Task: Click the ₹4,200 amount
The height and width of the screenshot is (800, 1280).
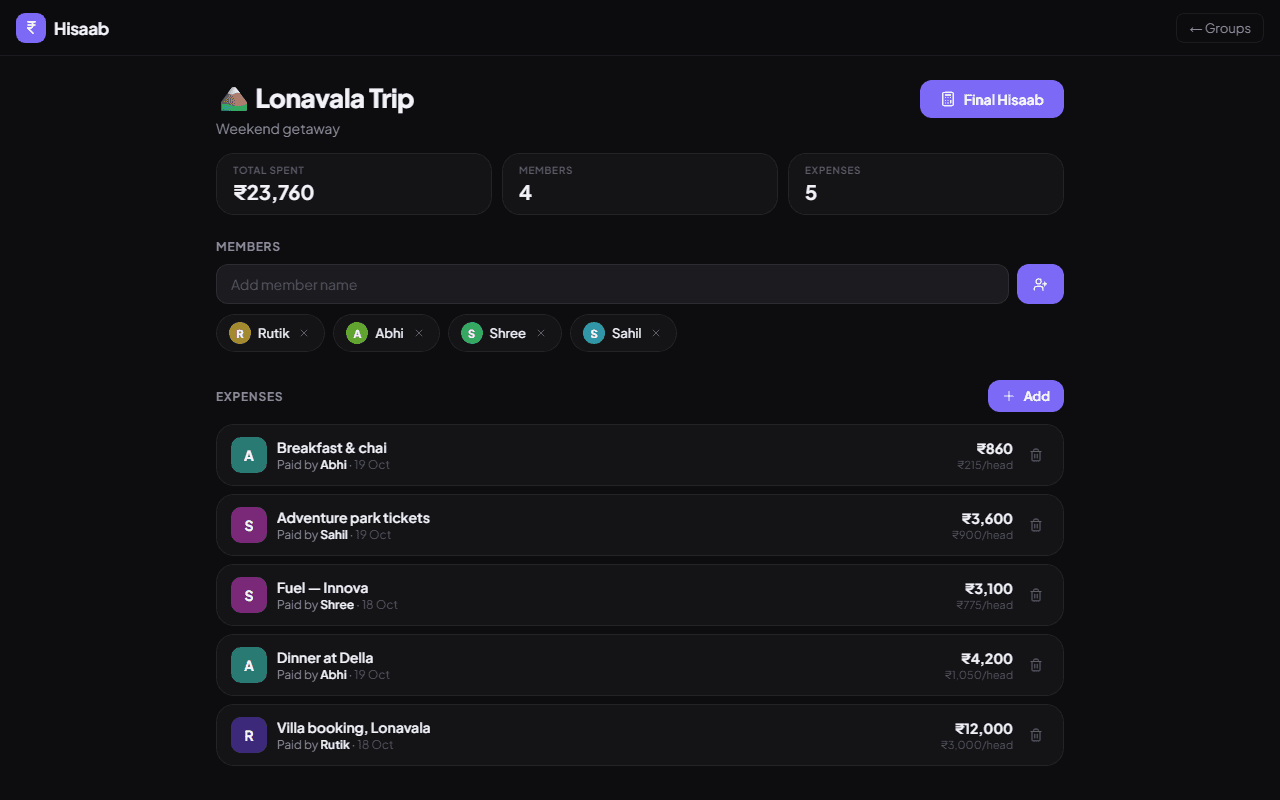Action: 987,659
